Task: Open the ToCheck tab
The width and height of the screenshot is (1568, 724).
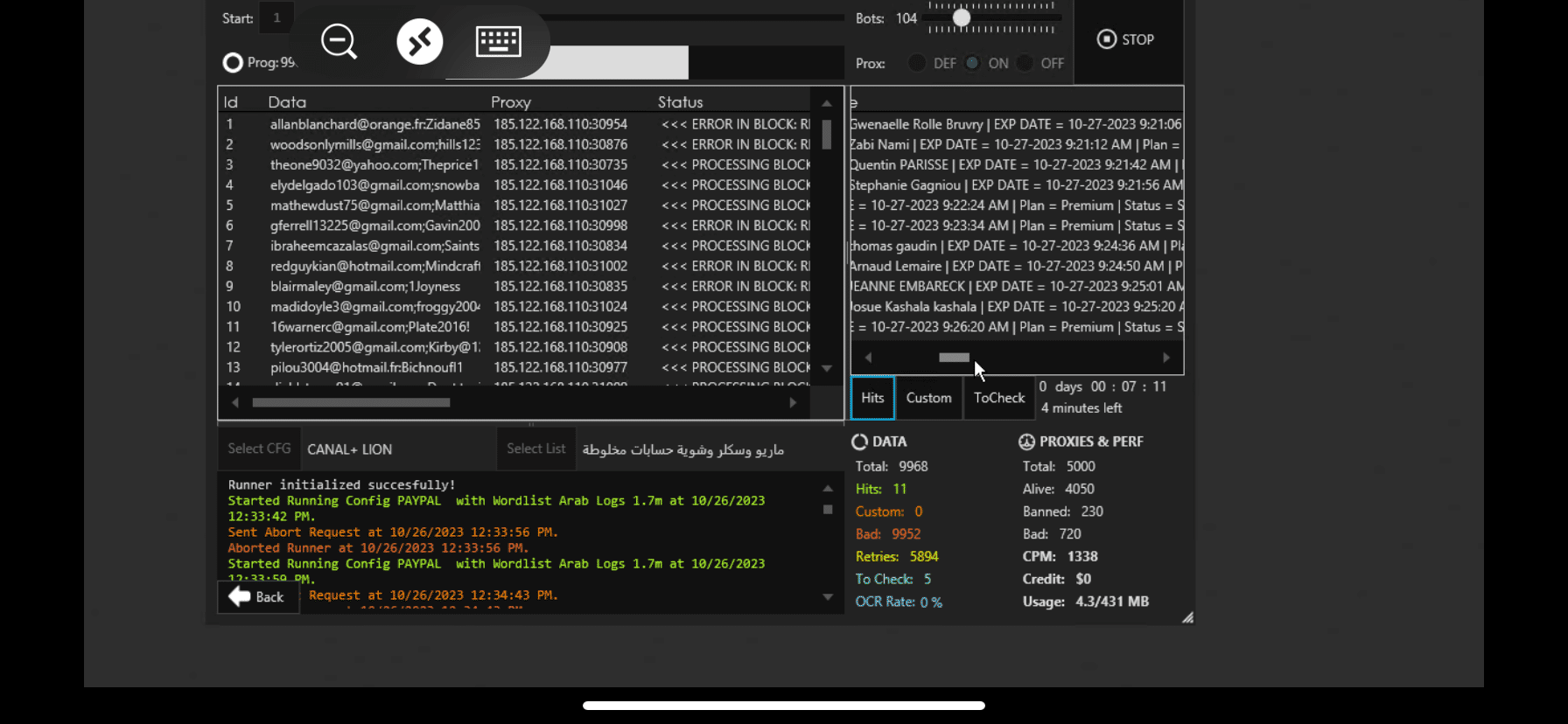Action: (998, 398)
